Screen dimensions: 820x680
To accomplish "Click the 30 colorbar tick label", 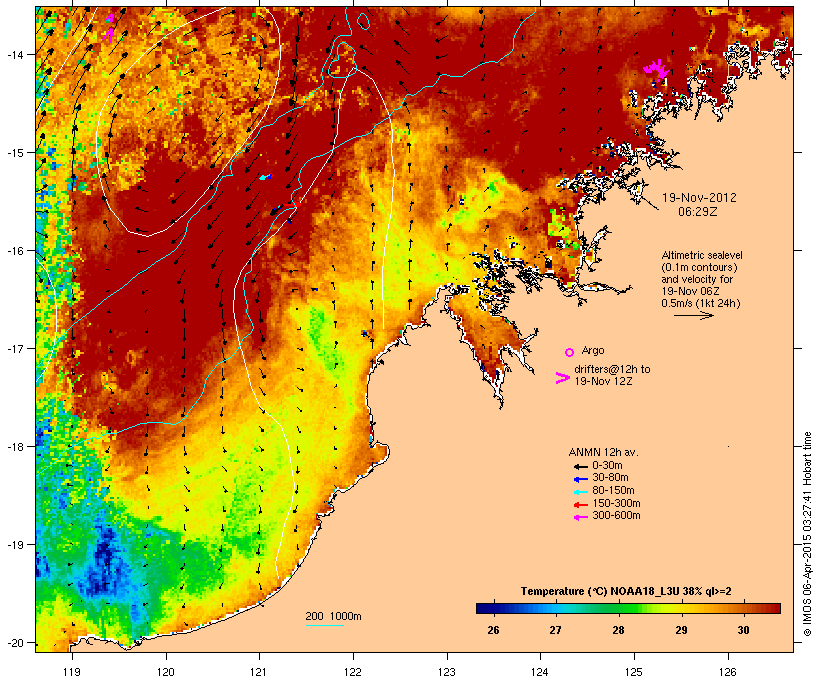I will 743,630.
